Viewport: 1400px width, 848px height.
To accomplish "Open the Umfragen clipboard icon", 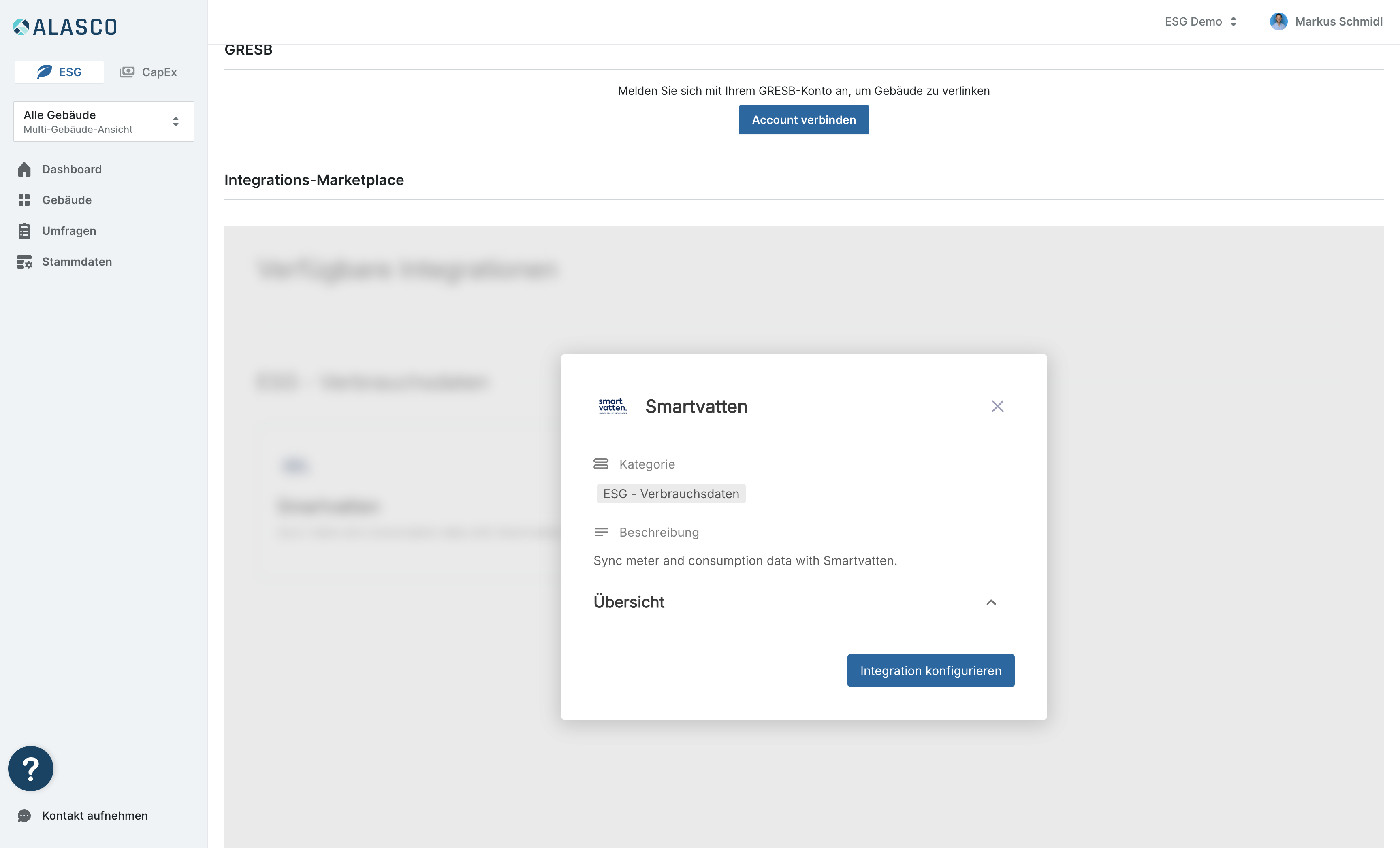I will pyautogui.click(x=24, y=230).
